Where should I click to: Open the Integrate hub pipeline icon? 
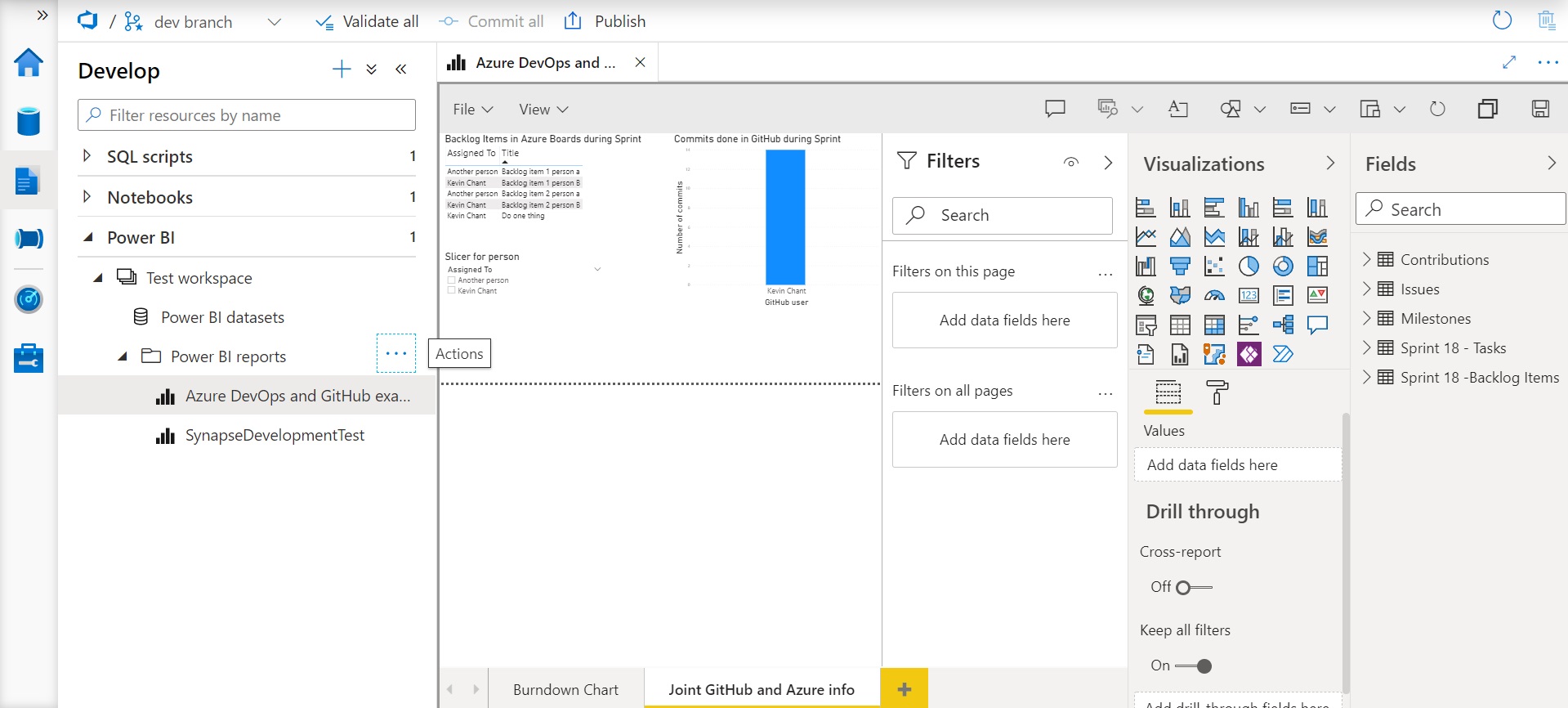(x=29, y=239)
